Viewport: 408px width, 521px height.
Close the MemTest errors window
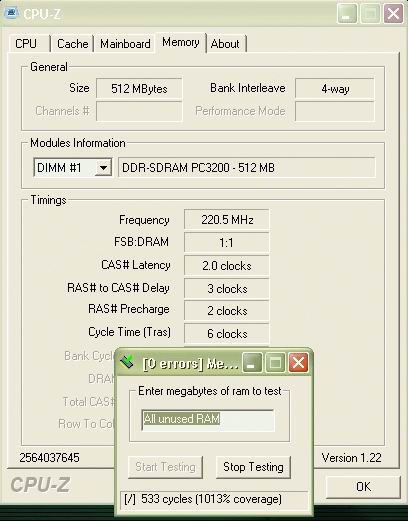(298, 362)
